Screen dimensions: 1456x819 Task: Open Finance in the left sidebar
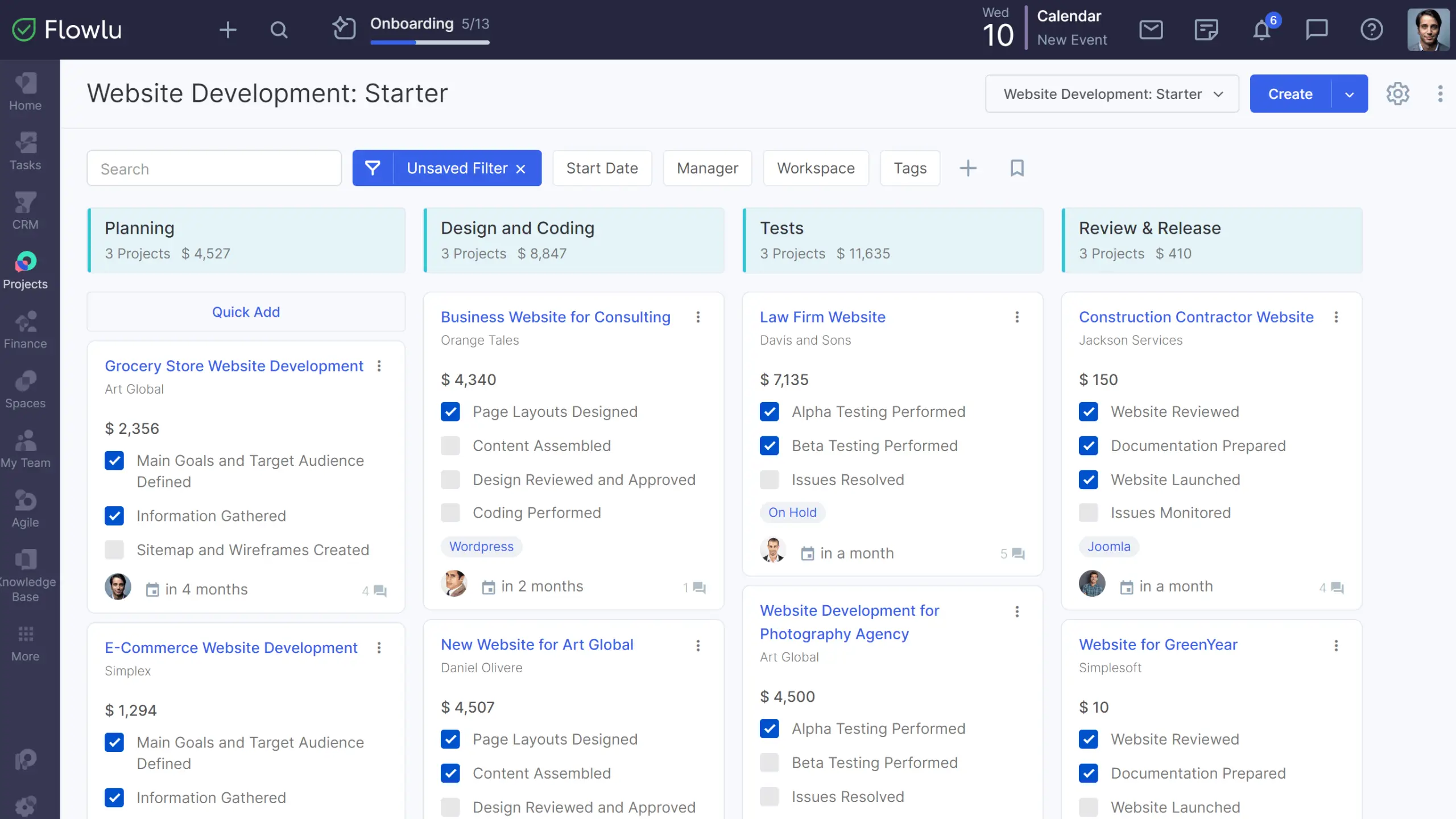pyautogui.click(x=26, y=330)
